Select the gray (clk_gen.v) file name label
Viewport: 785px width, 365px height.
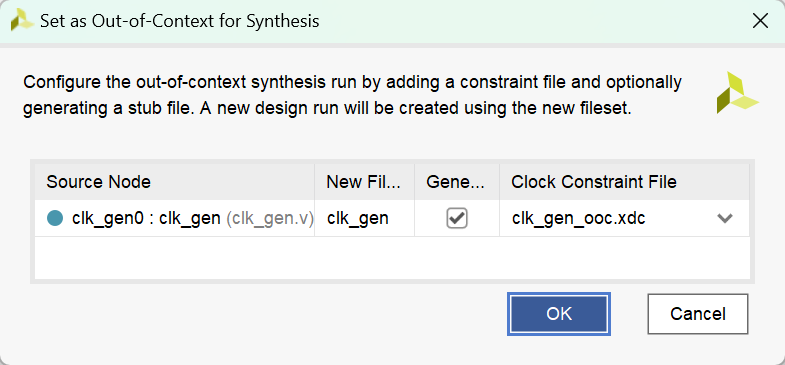pos(270,219)
